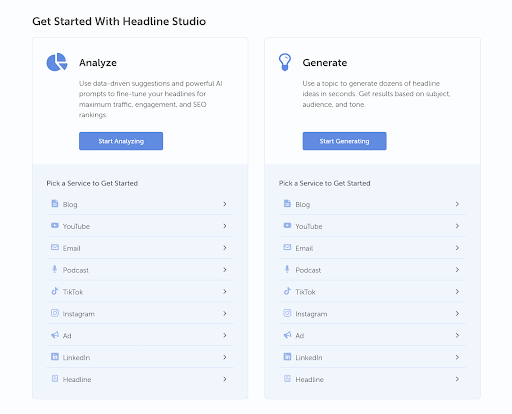Click Headline icon in Generate list

pos(287,379)
